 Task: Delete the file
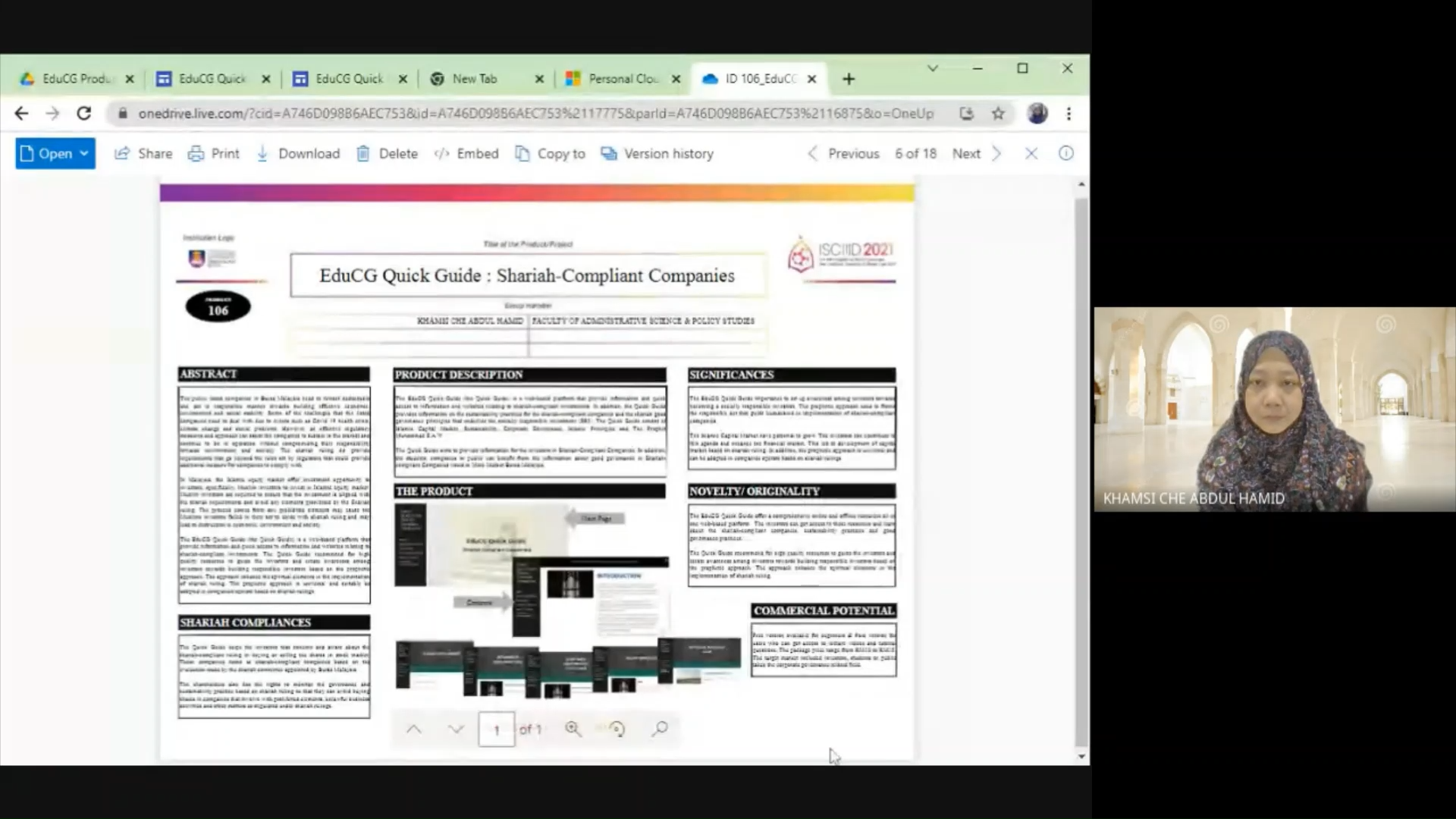click(387, 153)
